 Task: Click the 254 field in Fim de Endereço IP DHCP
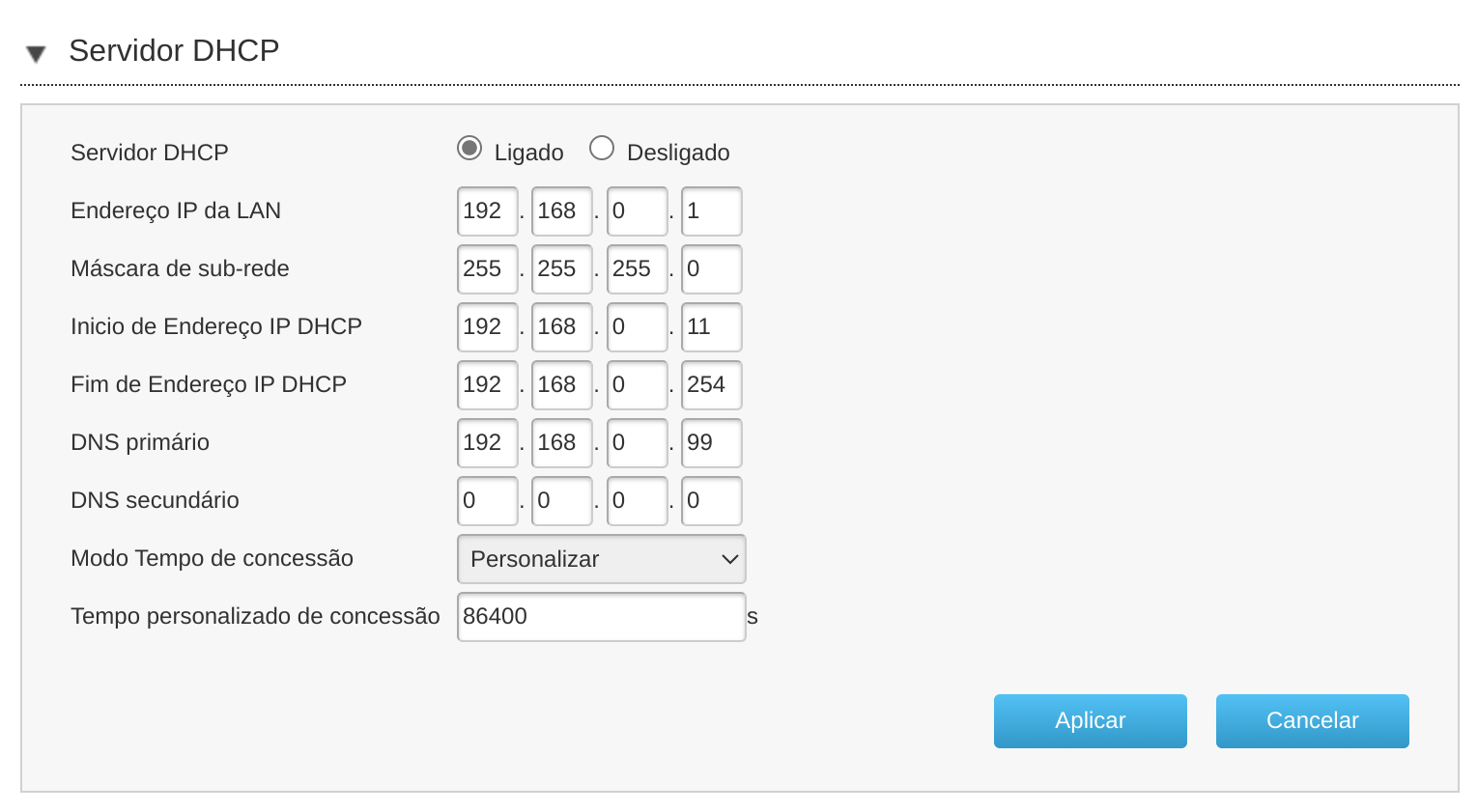[x=711, y=384]
